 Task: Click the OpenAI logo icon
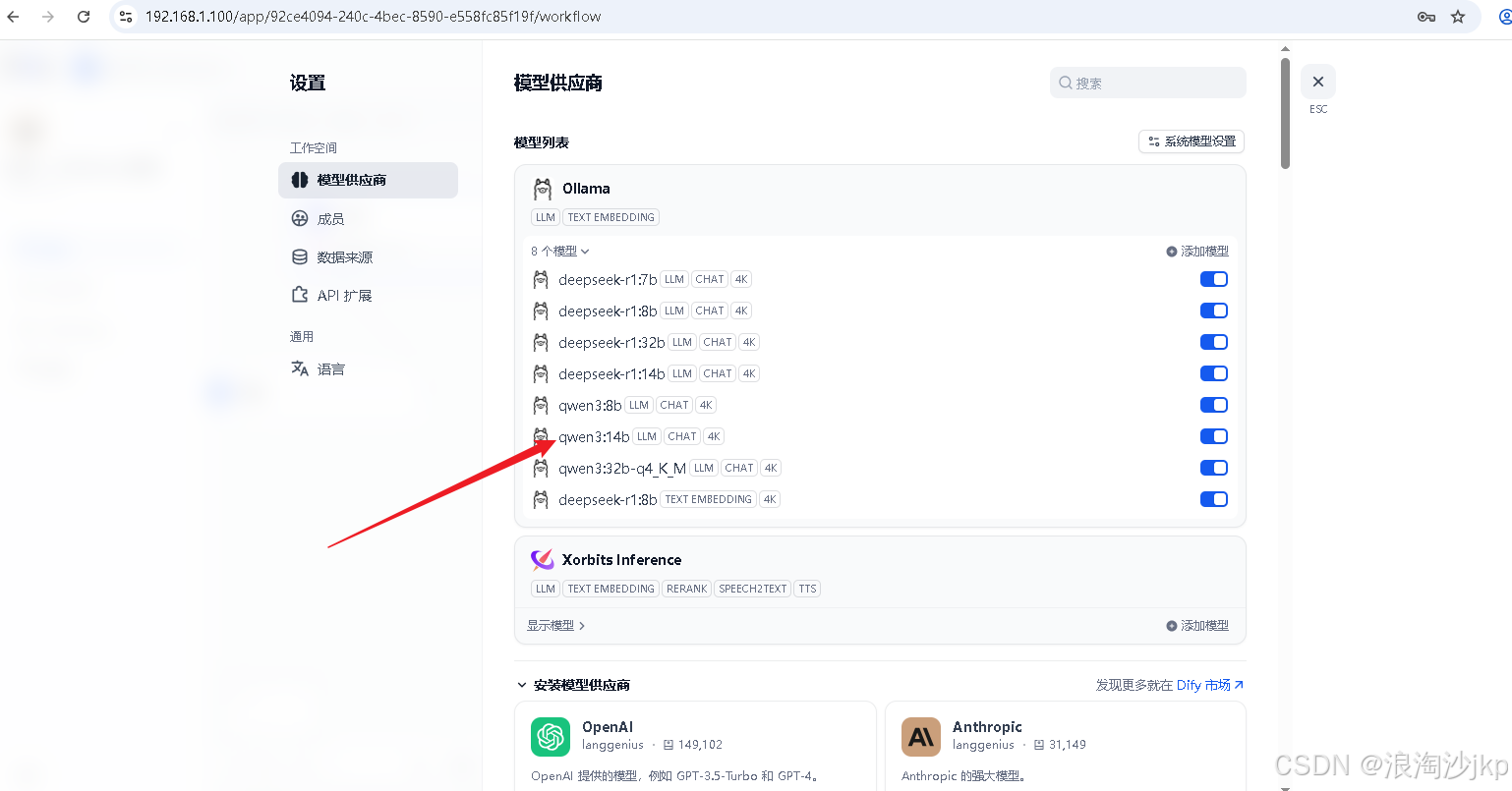(x=551, y=737)
